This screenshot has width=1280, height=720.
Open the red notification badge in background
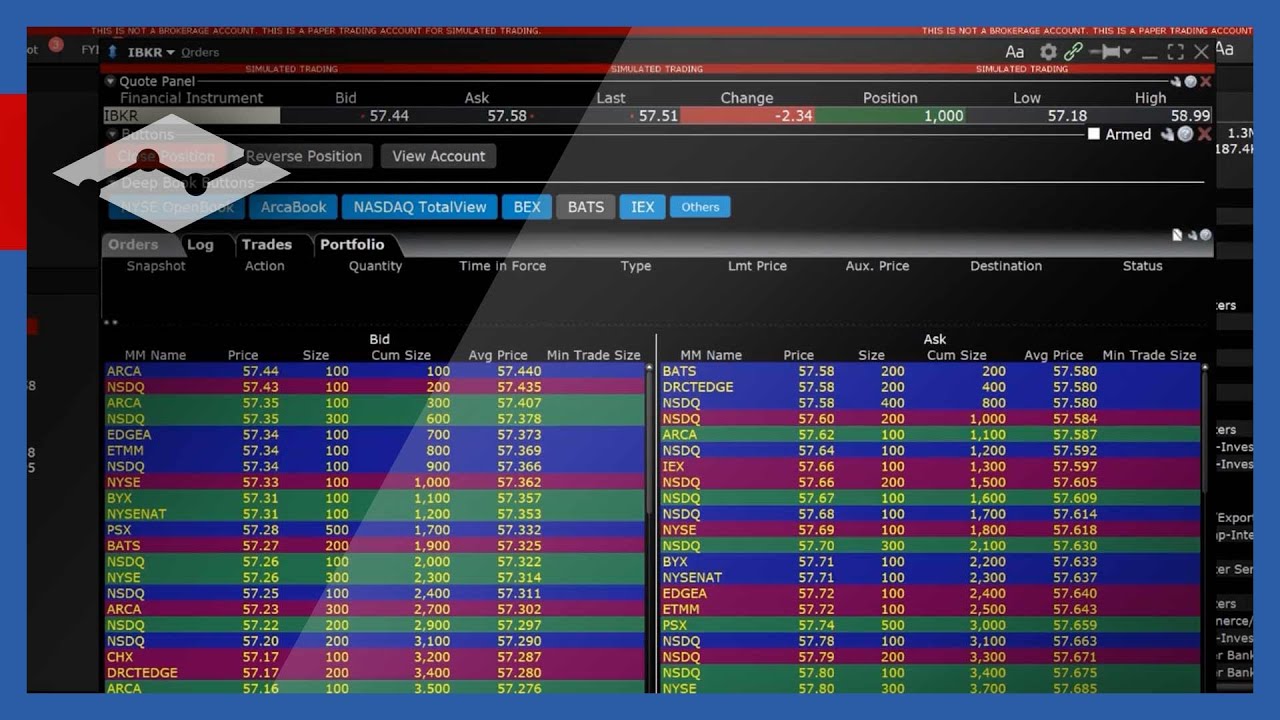coord(56,45)
